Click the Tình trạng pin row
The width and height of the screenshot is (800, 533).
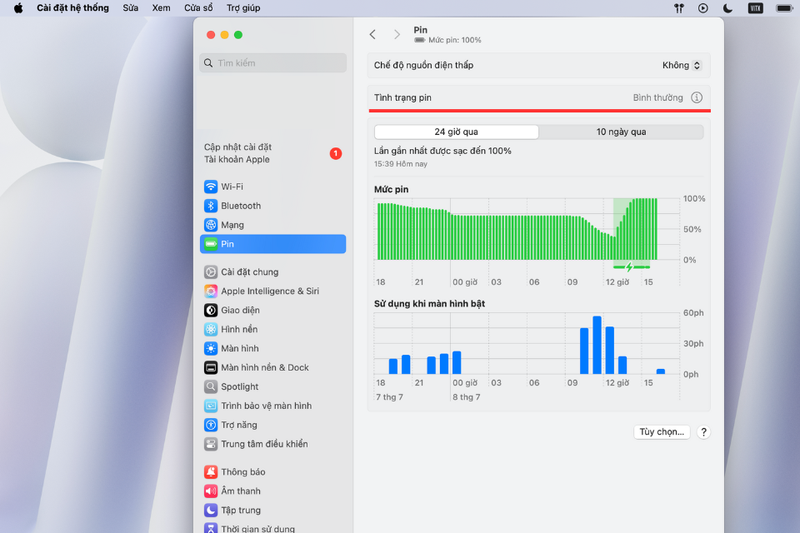[x=539, y=97]
